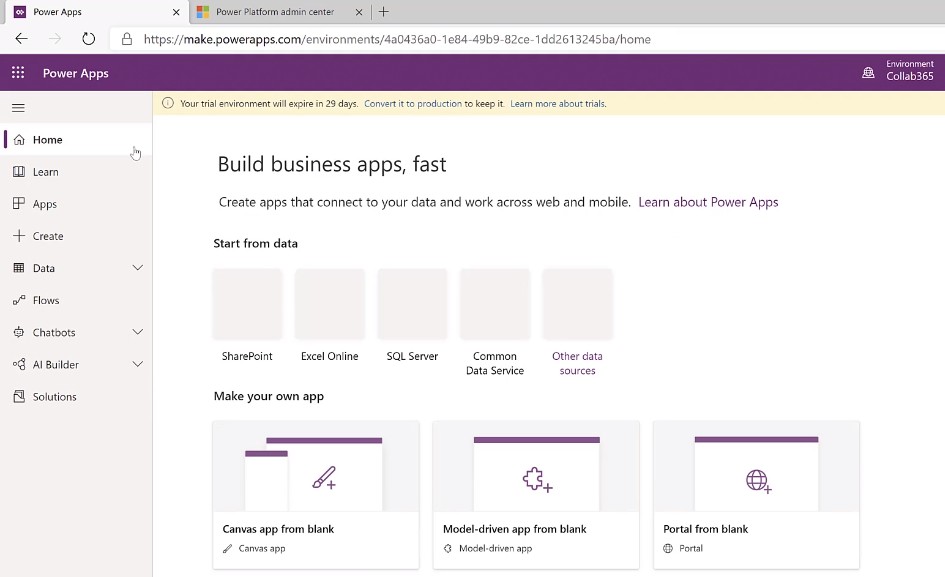Switch to the Power Apps browser tab
945x577 pixels.
[96, 12]
